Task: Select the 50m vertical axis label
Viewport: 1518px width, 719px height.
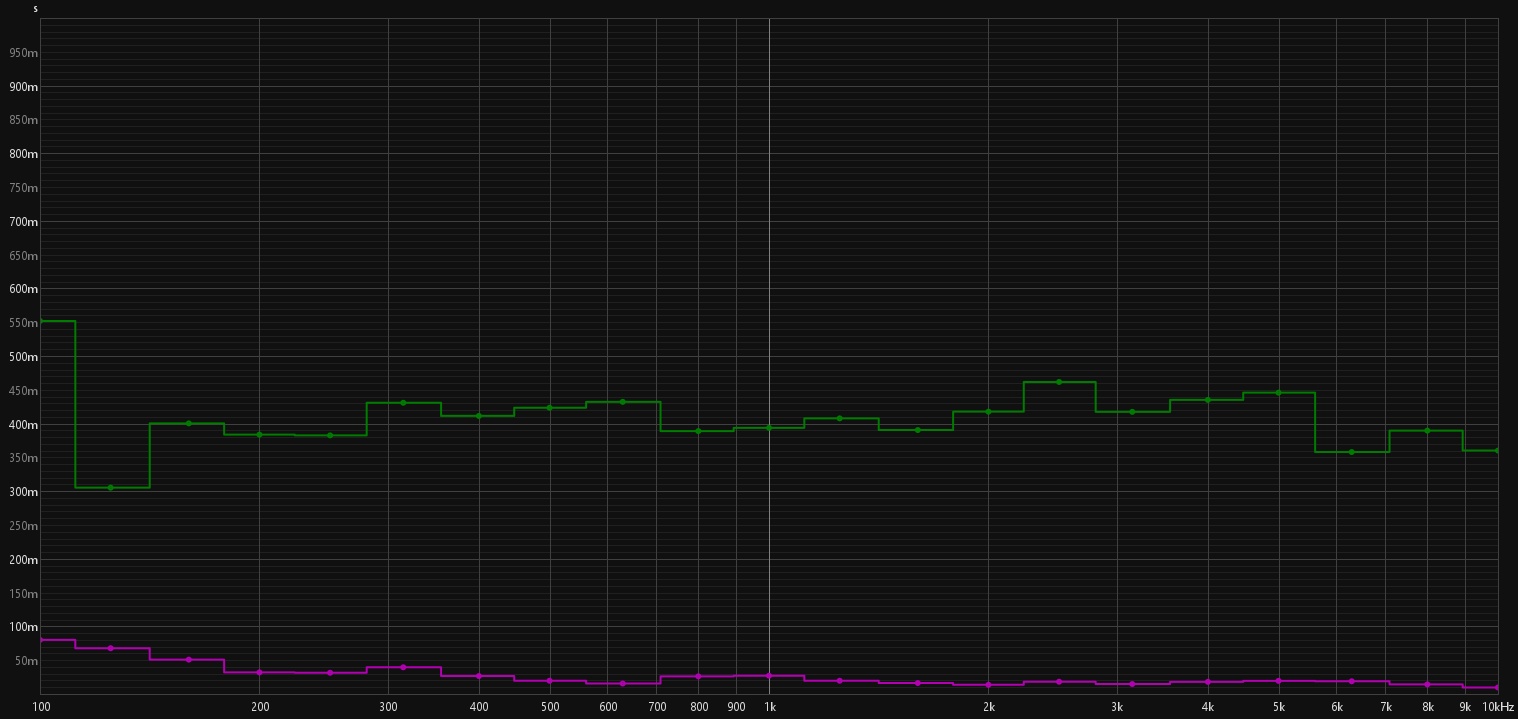Action: point(26,661)
